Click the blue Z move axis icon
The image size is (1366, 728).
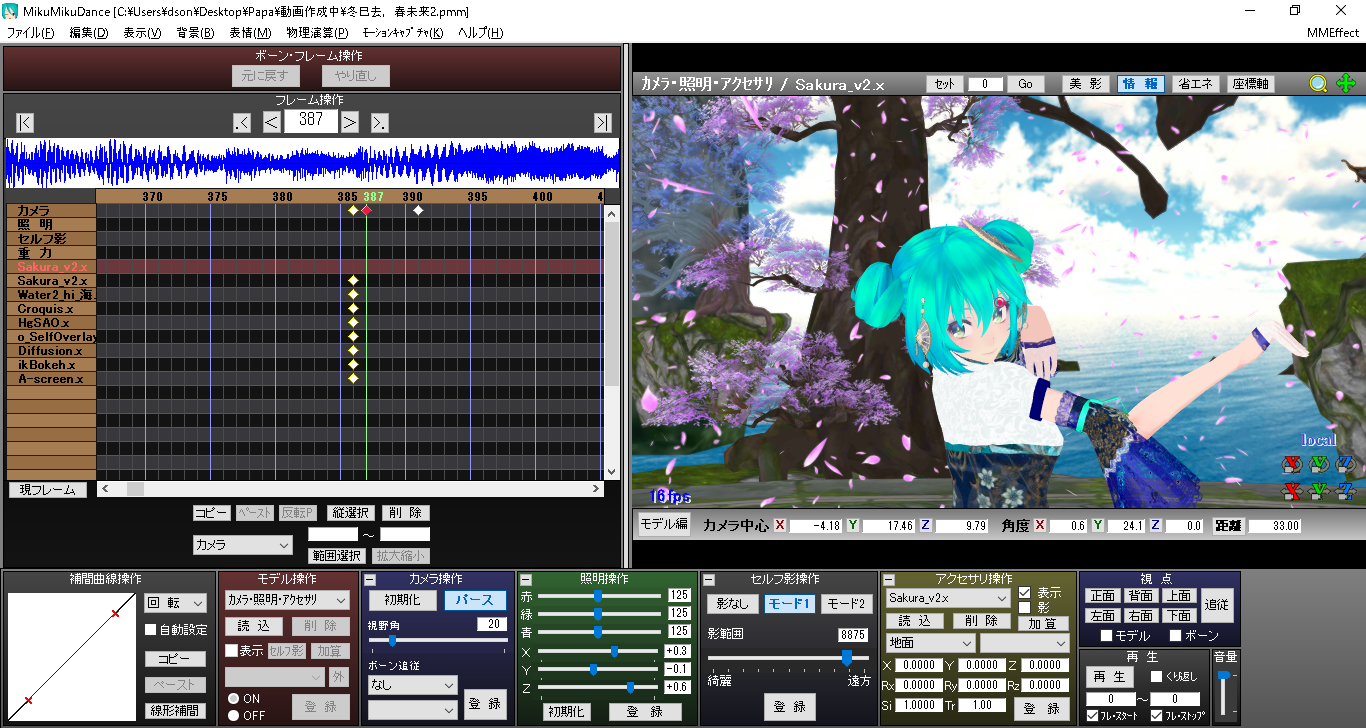point(1345,491)
